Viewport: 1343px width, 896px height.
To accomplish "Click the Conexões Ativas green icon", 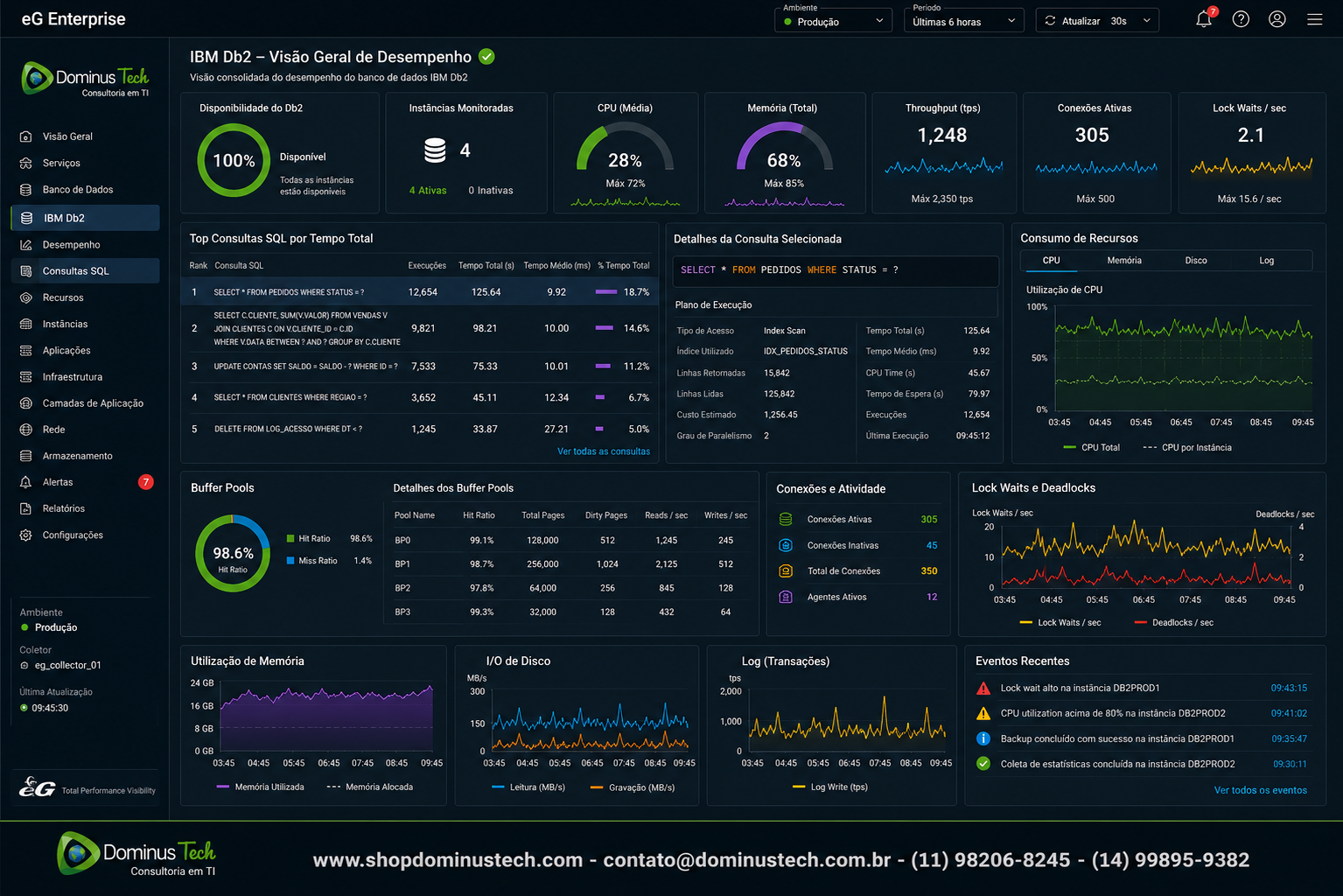I will [786, 519].
